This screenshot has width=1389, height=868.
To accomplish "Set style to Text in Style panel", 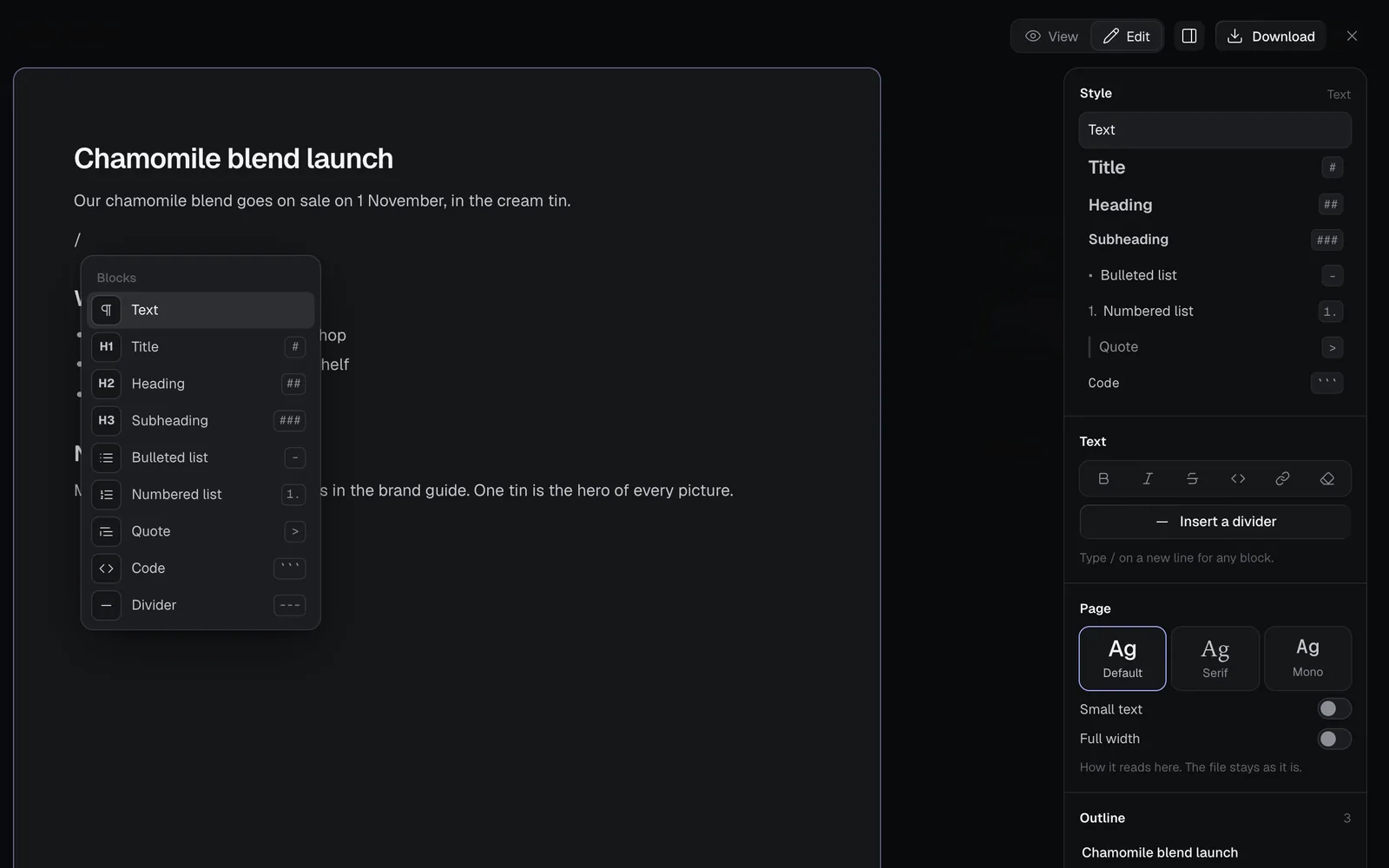I will 1215,130.
